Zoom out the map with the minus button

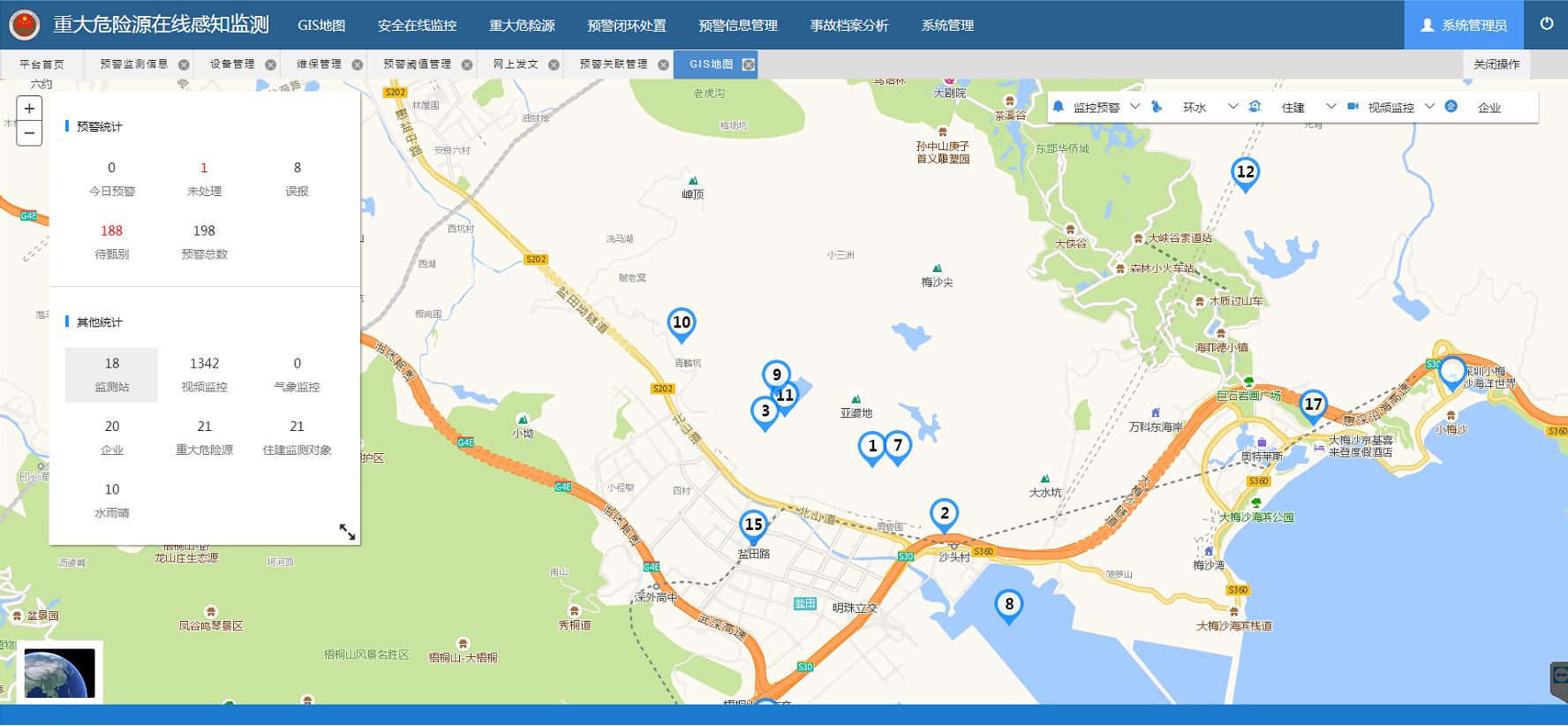[x=29, y=133]
